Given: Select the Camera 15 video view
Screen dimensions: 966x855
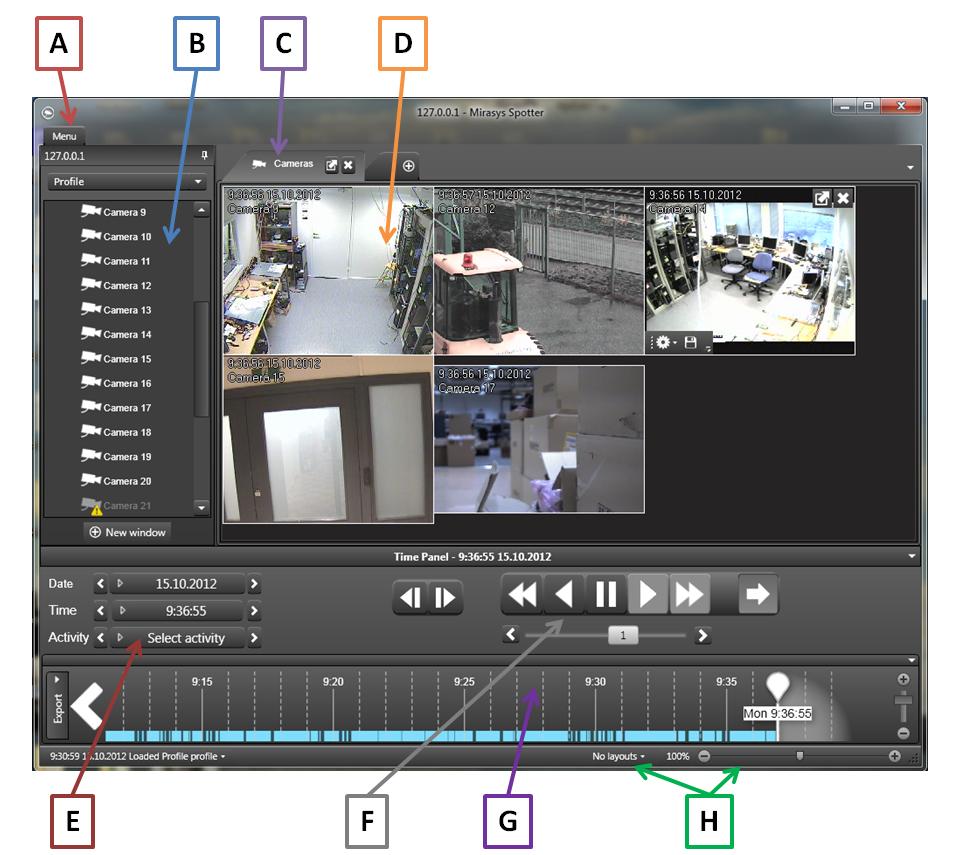Looking at the screenshot, I should (328, 439).
